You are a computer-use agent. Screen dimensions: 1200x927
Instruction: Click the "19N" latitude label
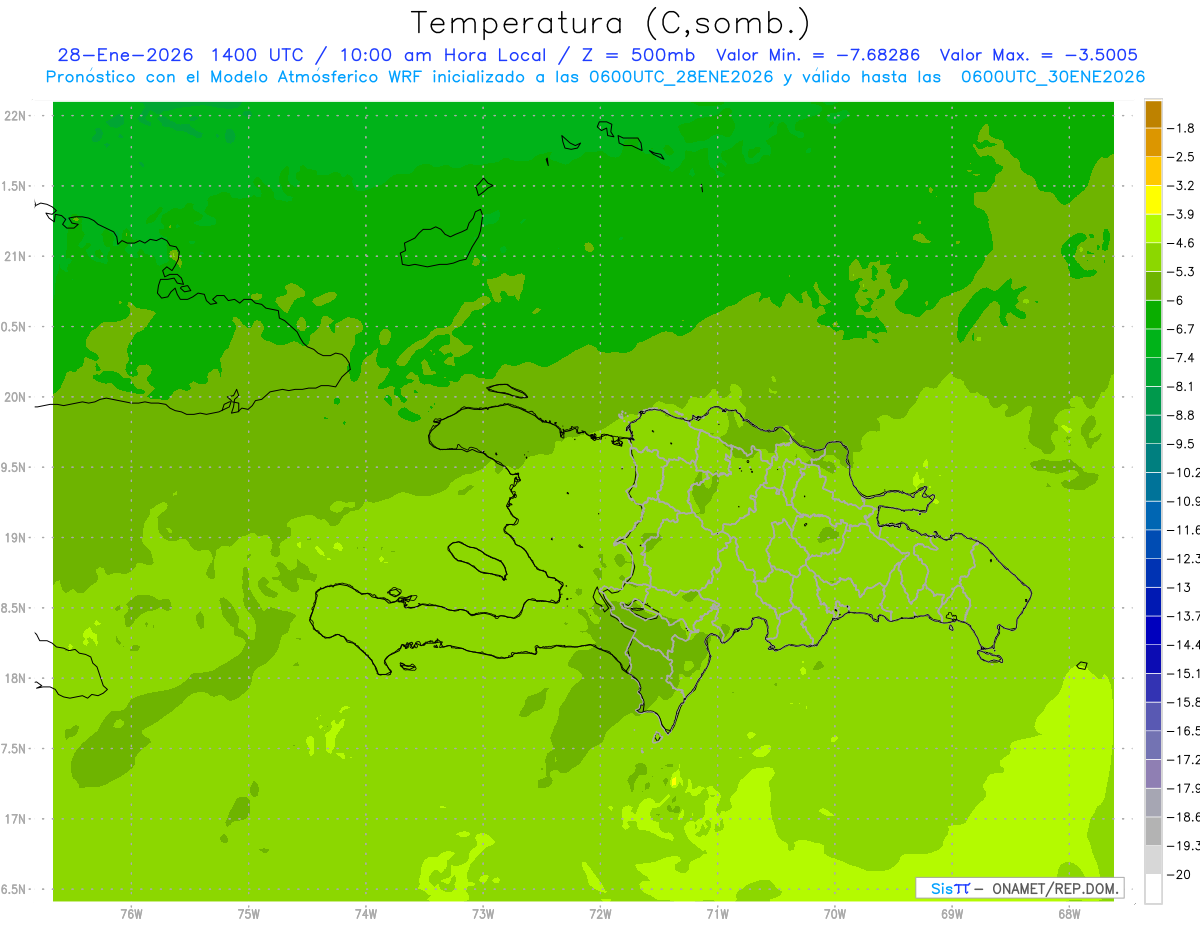point(16,537)
